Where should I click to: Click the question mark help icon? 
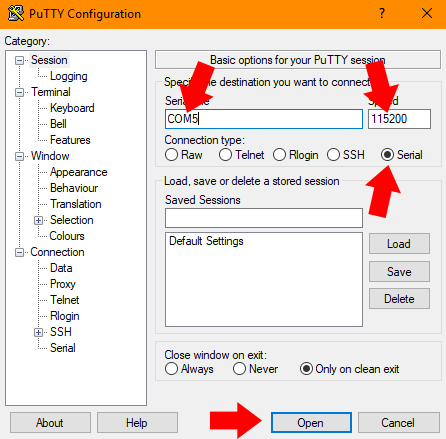coord(382,14)
